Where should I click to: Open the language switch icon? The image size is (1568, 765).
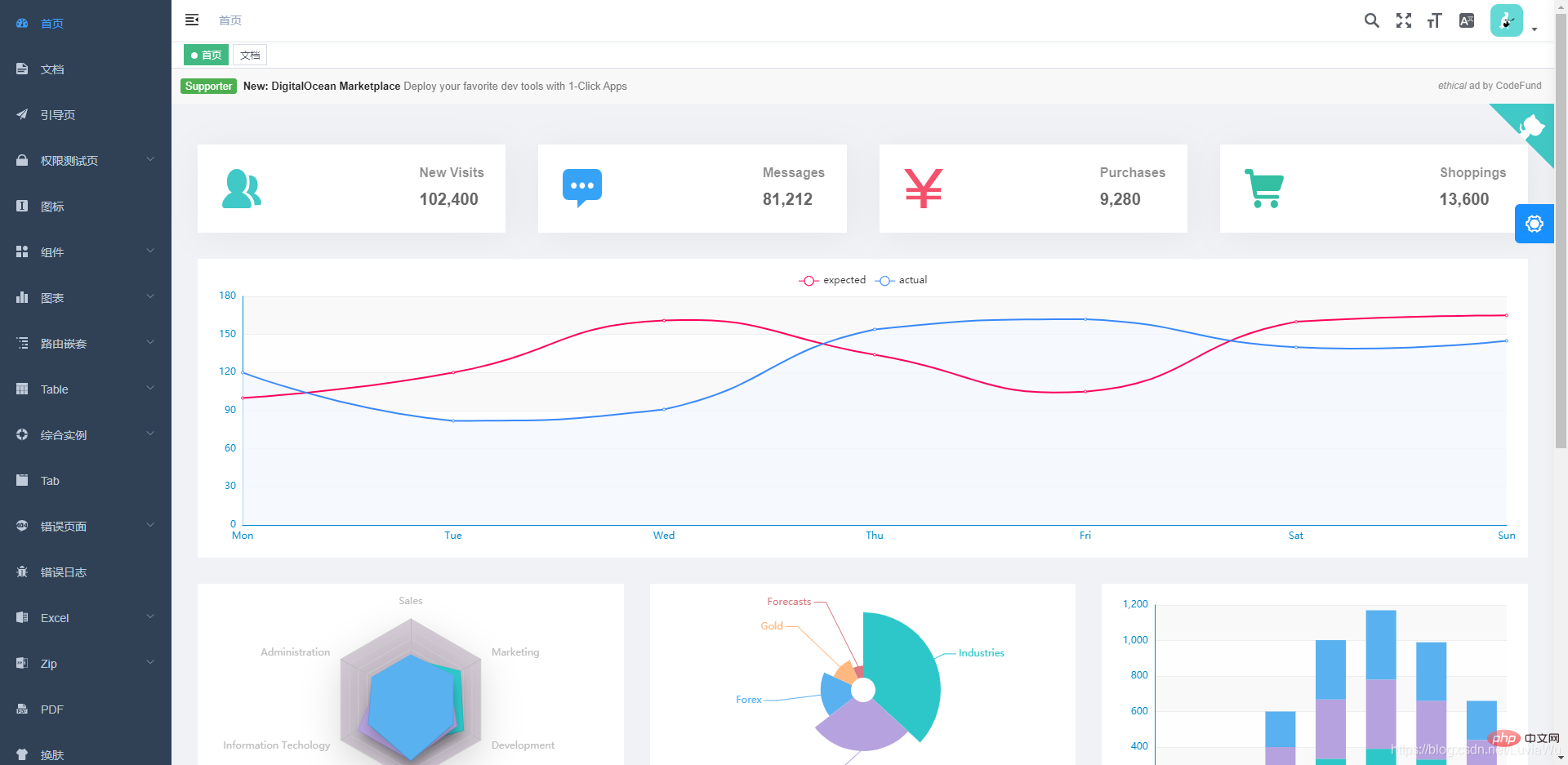coord(1467,20)
